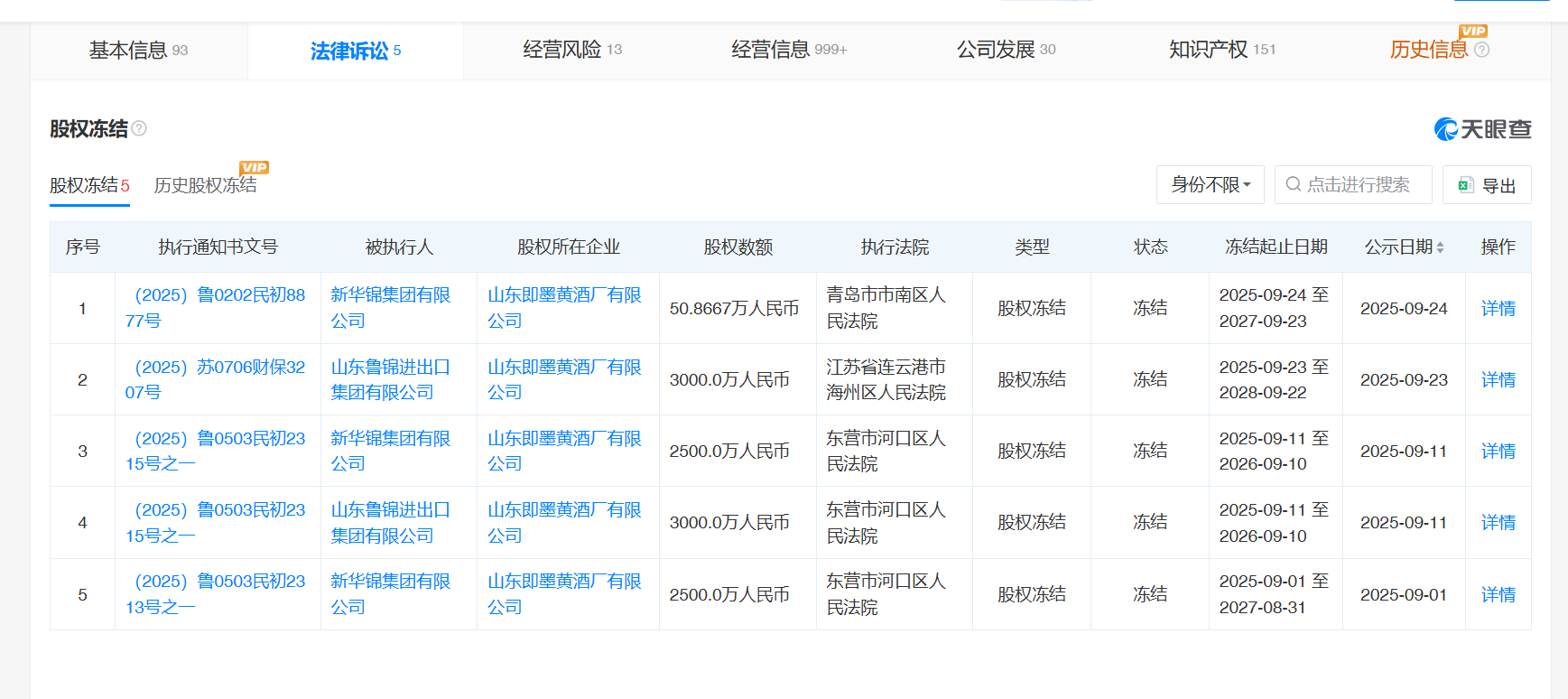Open the 经营信息 tab
The height and width of the screenshot is (699, 1568).
(x=789, y=50)
